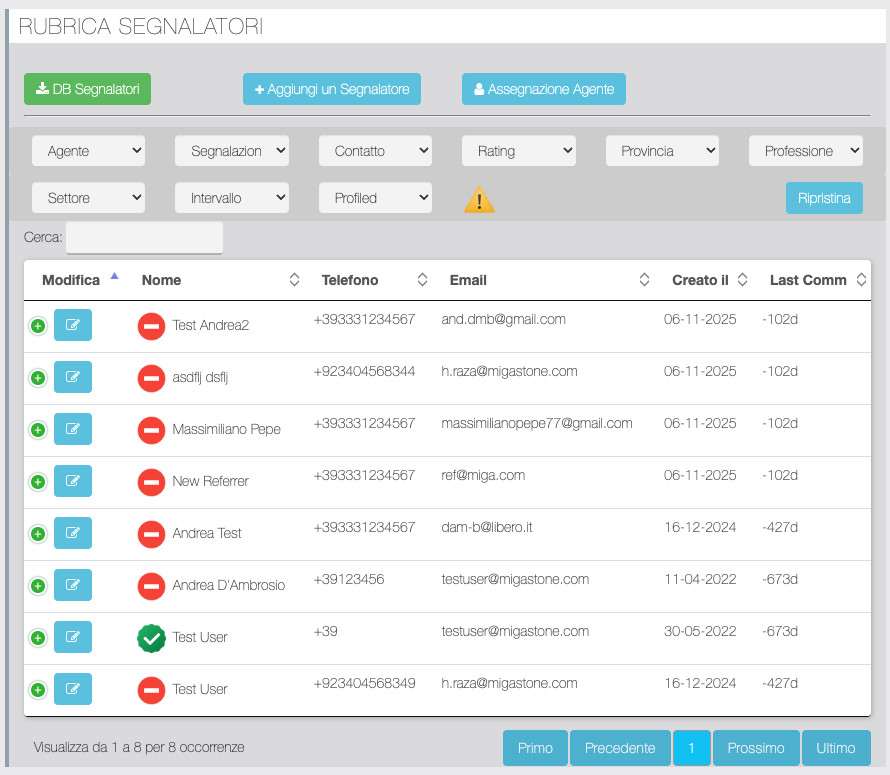Screen dimensions: 890x775
Task: Click red status icon for Massimiliano Pepe
Action: coord(151,430)
